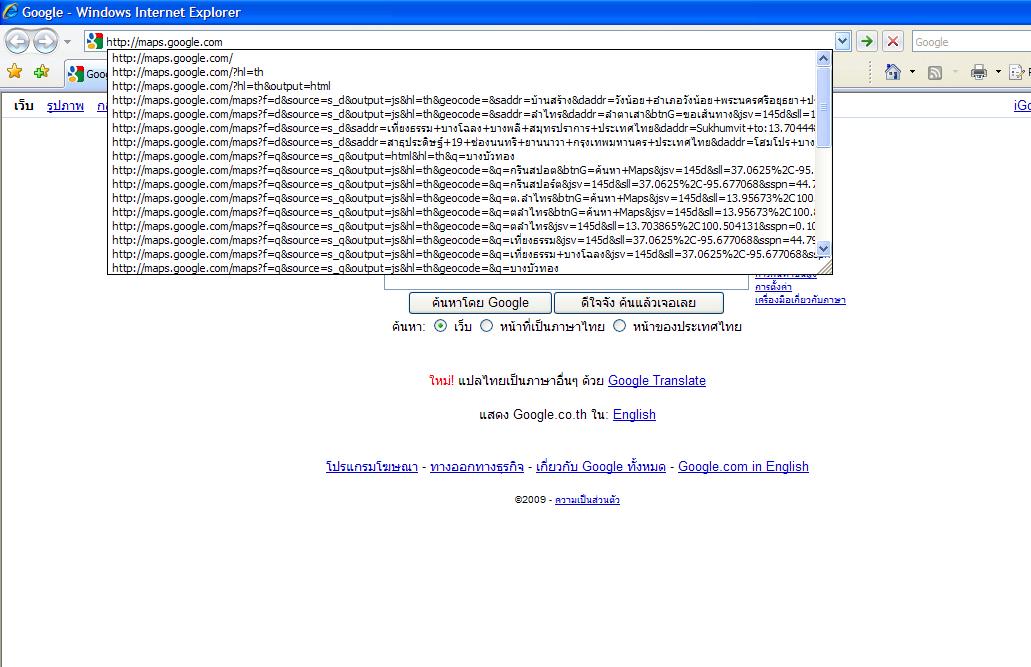Open the ความเป็นส่วนตัว privacy link

pyautogui.click(x=587, y=500)
